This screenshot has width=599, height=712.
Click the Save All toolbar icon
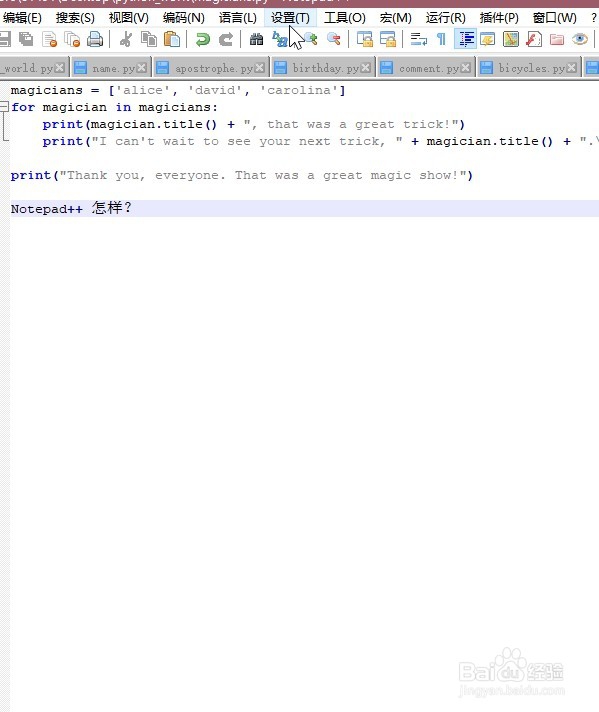26,39
